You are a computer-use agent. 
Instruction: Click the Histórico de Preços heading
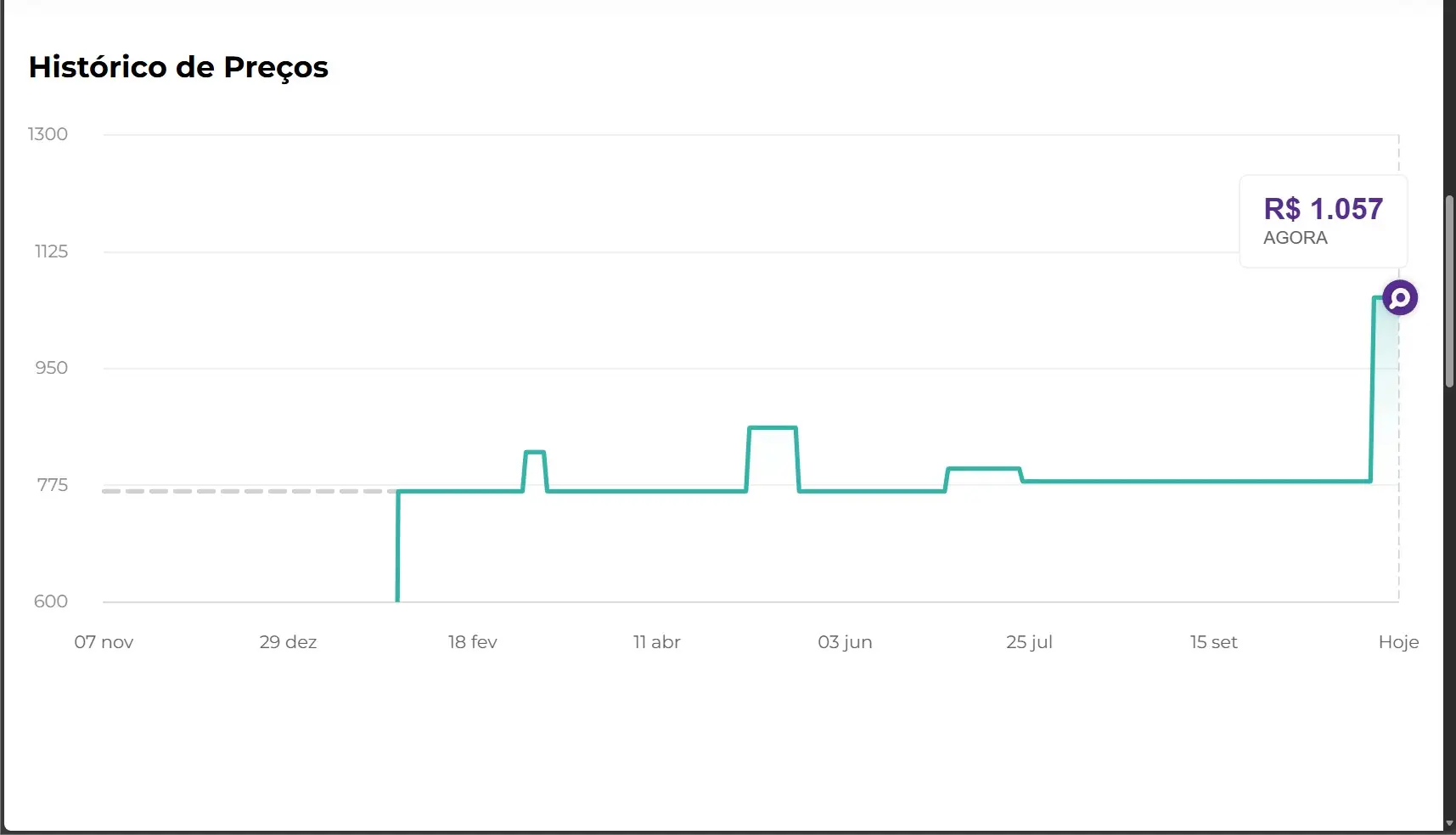click(178, 67)
